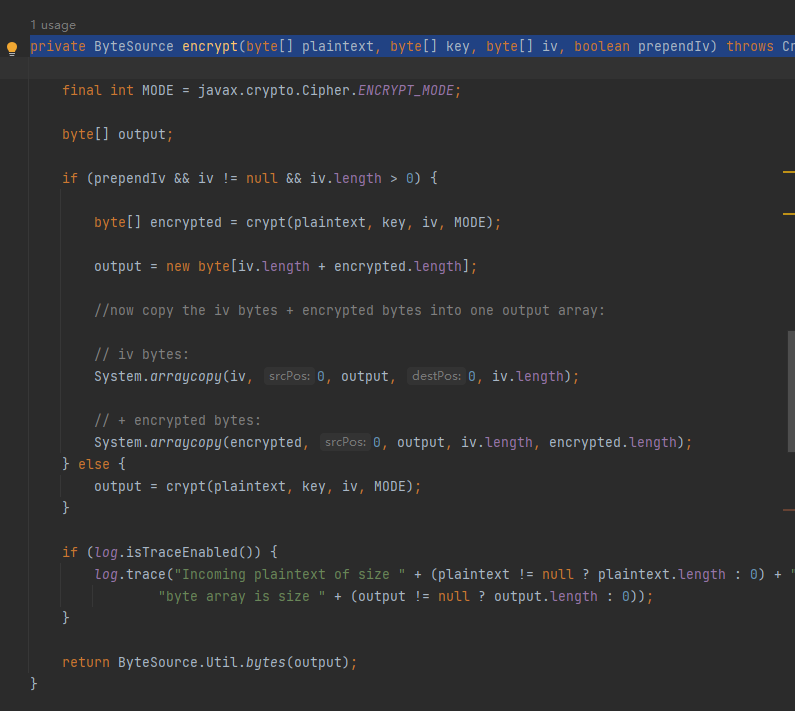Click the "new" keyword in output allocation
Image resolution: width=795 pixels, height=711 pixels.
[x=177, y=266]
